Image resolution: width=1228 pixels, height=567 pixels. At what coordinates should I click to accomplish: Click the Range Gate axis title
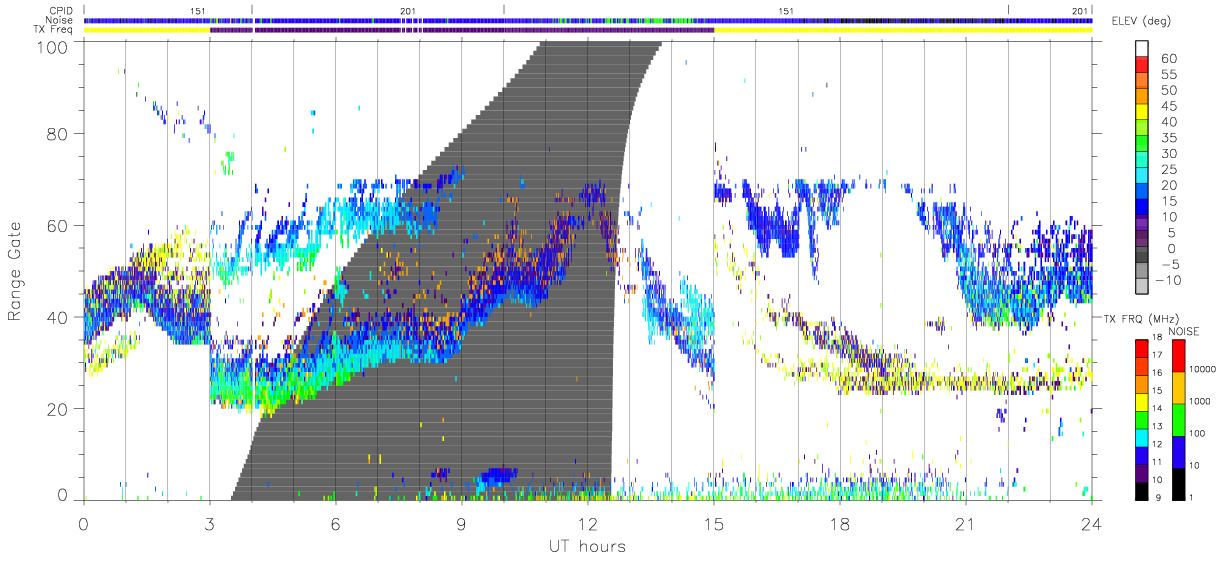coord(16,270)
